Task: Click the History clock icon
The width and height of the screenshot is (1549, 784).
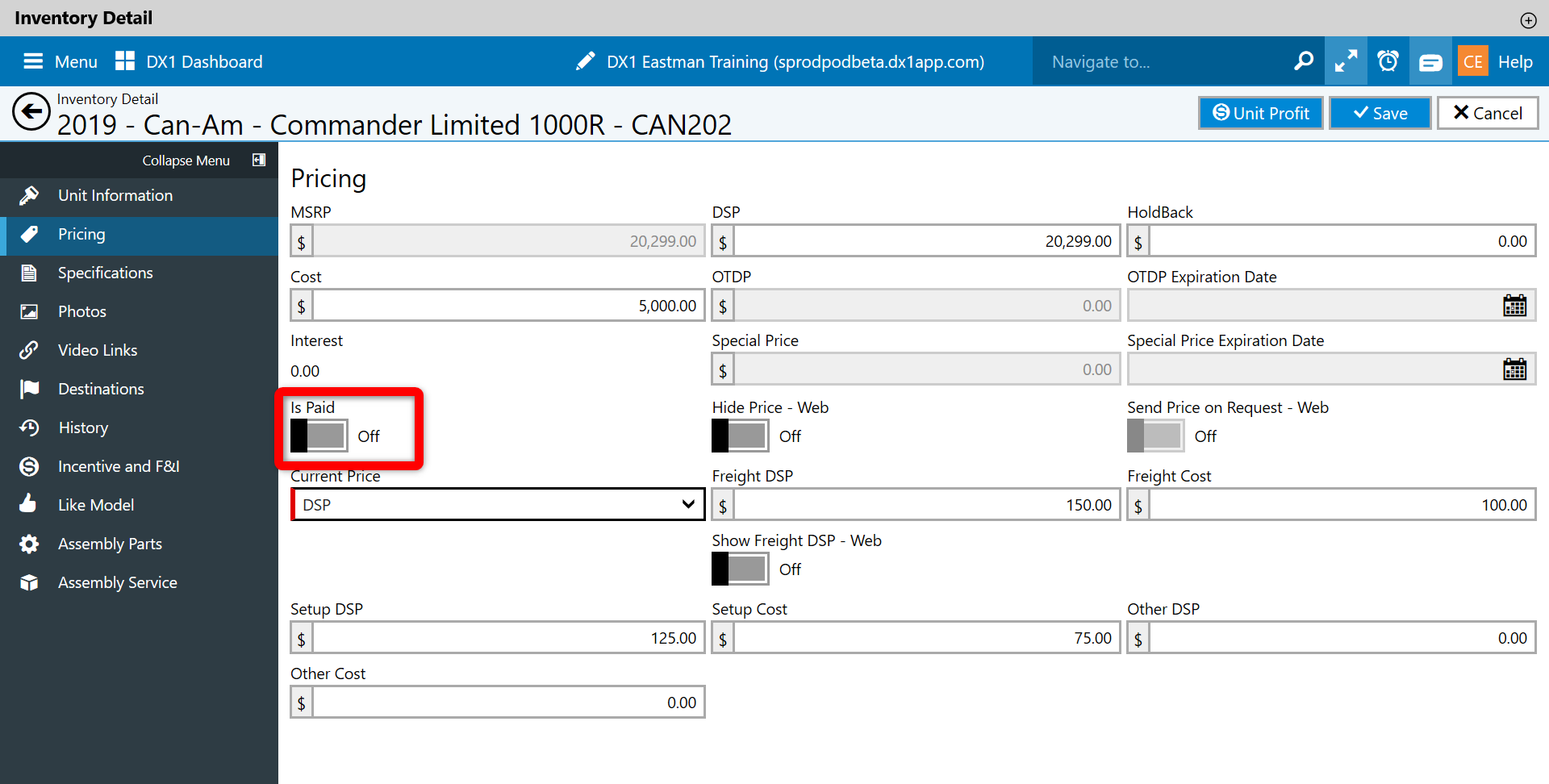Action: 29,427
